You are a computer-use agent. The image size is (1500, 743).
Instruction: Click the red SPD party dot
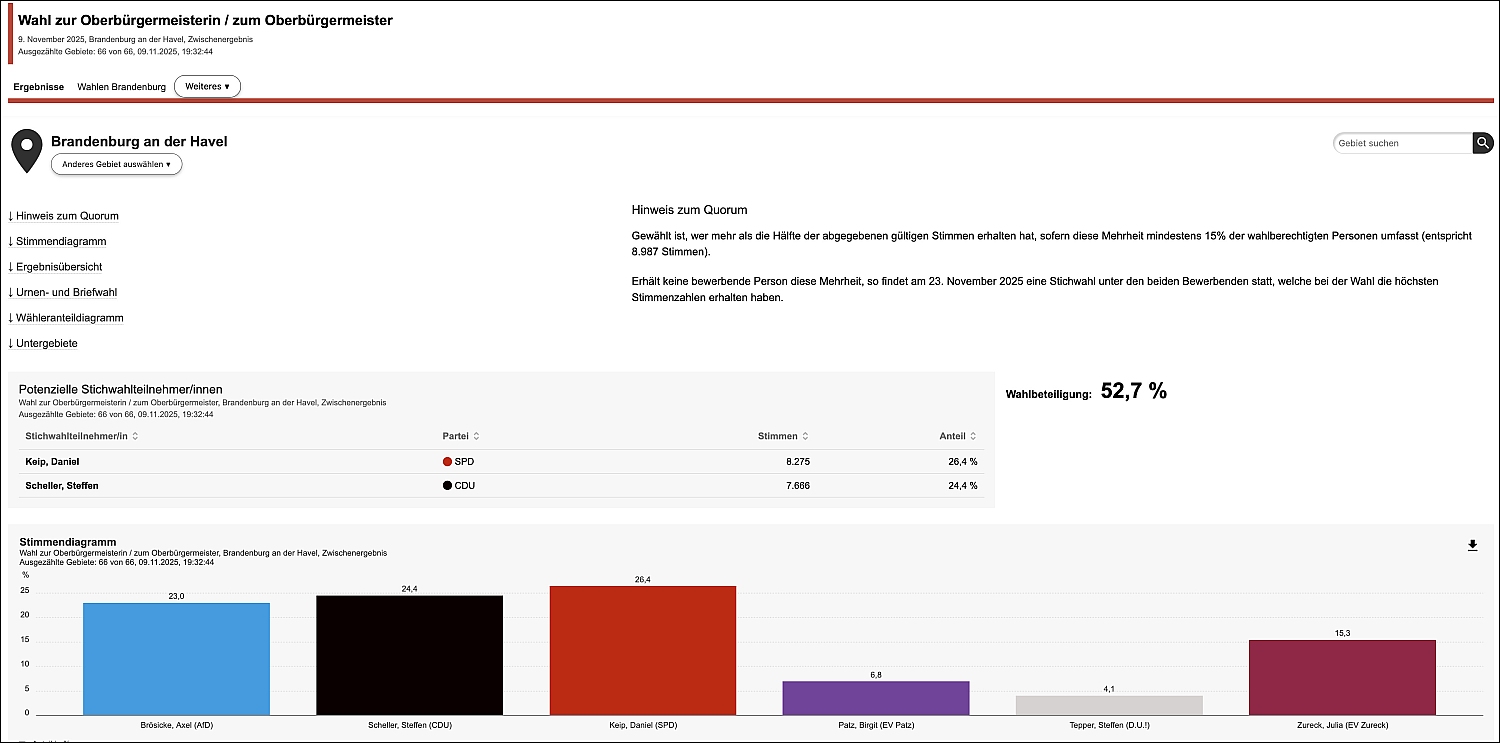point(447,462)
